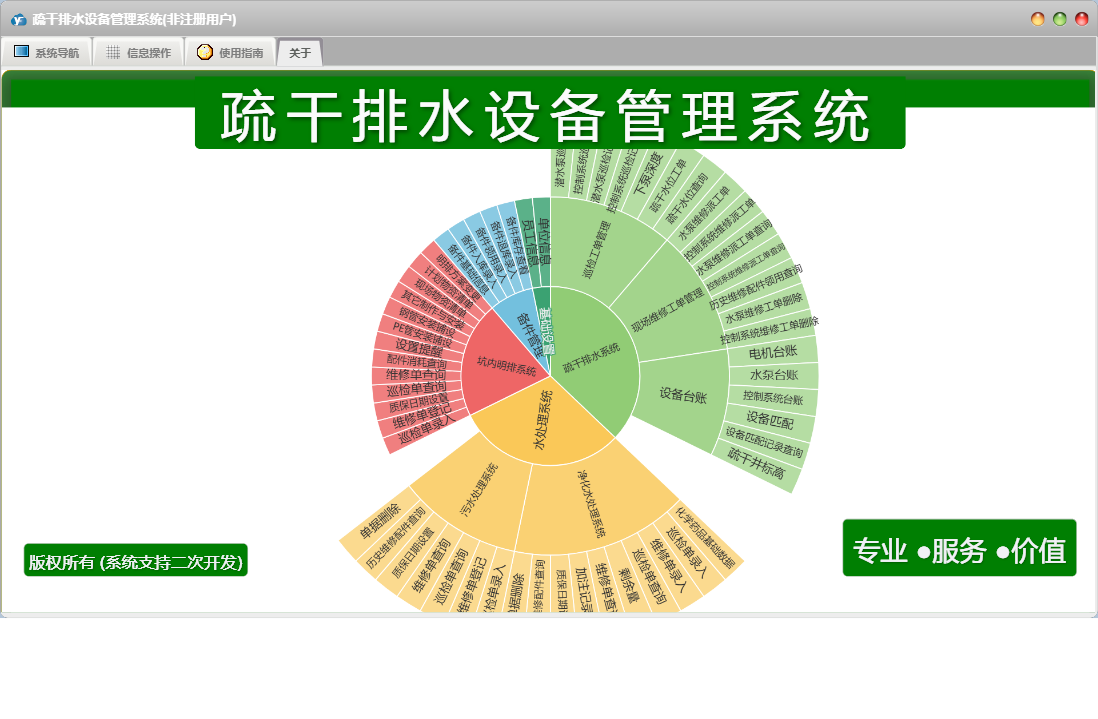Screen dimensions: 1098x719
Task: Click the 配件消耗查询 segment
Action: pos(417,361)
